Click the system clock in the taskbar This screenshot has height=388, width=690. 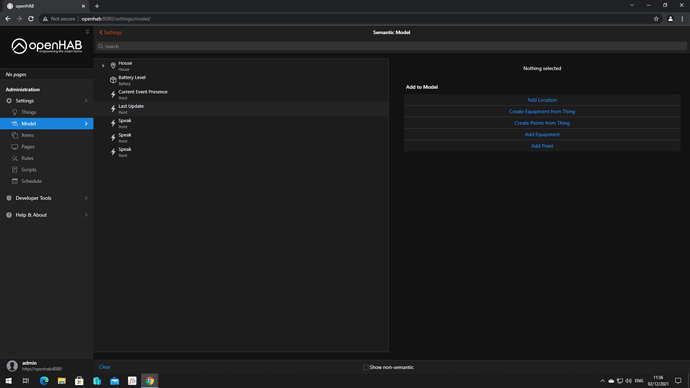(x=658, y=381)
